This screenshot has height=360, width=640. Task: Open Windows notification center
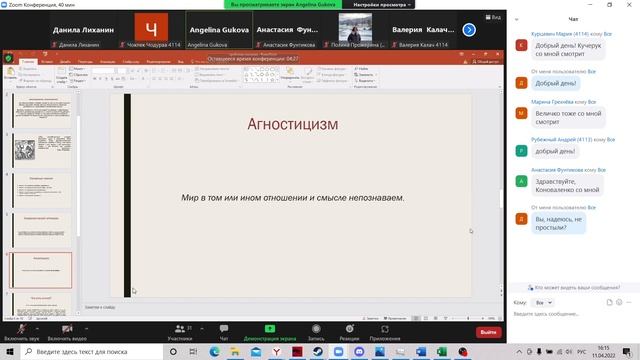coord(627,351)
